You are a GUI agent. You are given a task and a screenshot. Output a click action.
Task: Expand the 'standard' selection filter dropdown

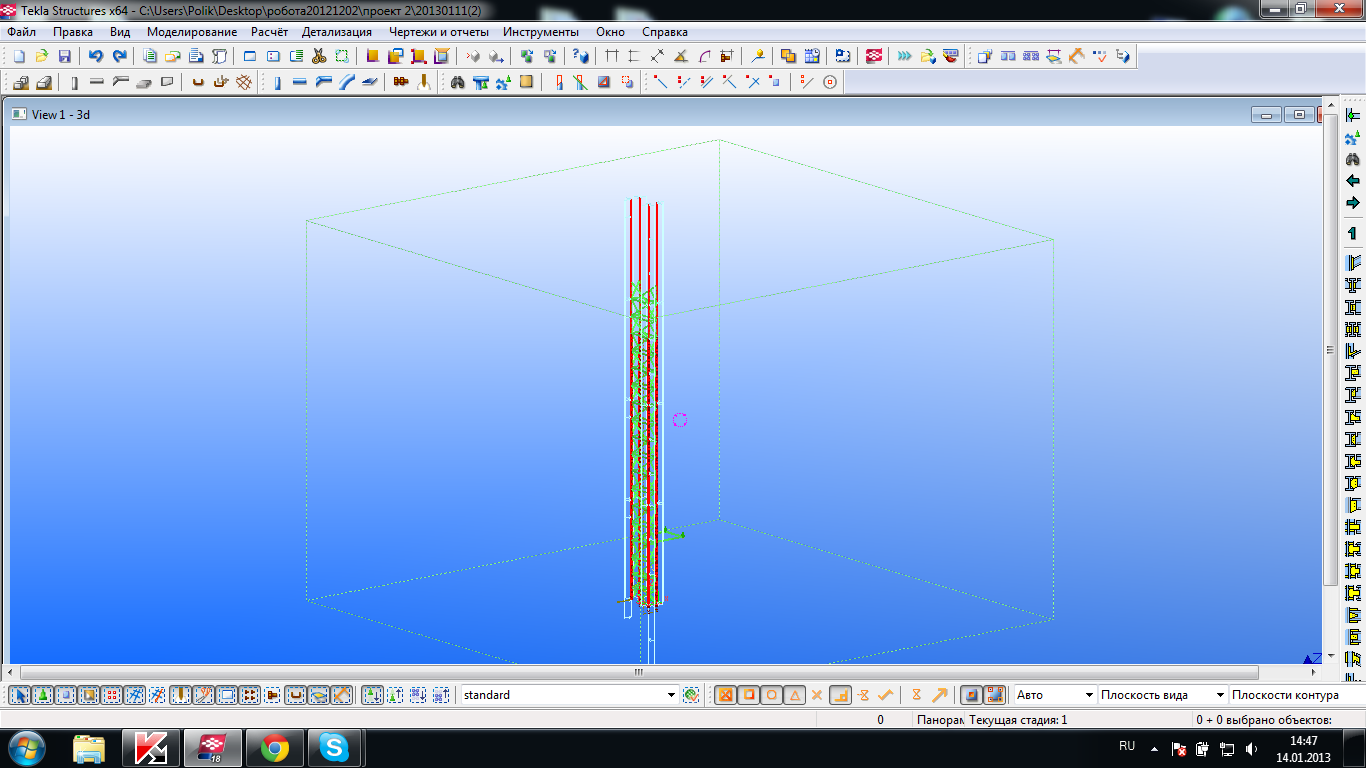point(671,695)
